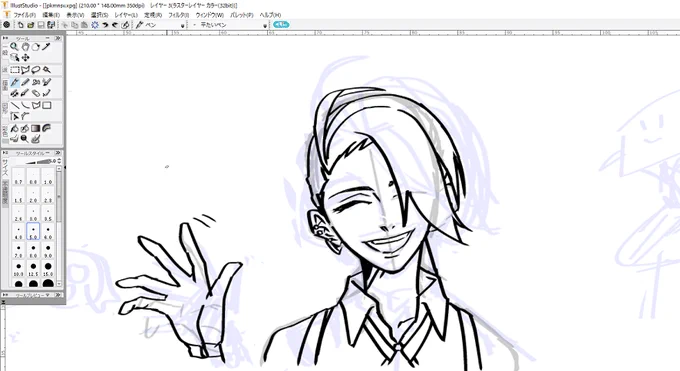This screenshot has height=371, width=680.
Task: Open the Help (ヘルプ) menu
Action: click(270, 15)
